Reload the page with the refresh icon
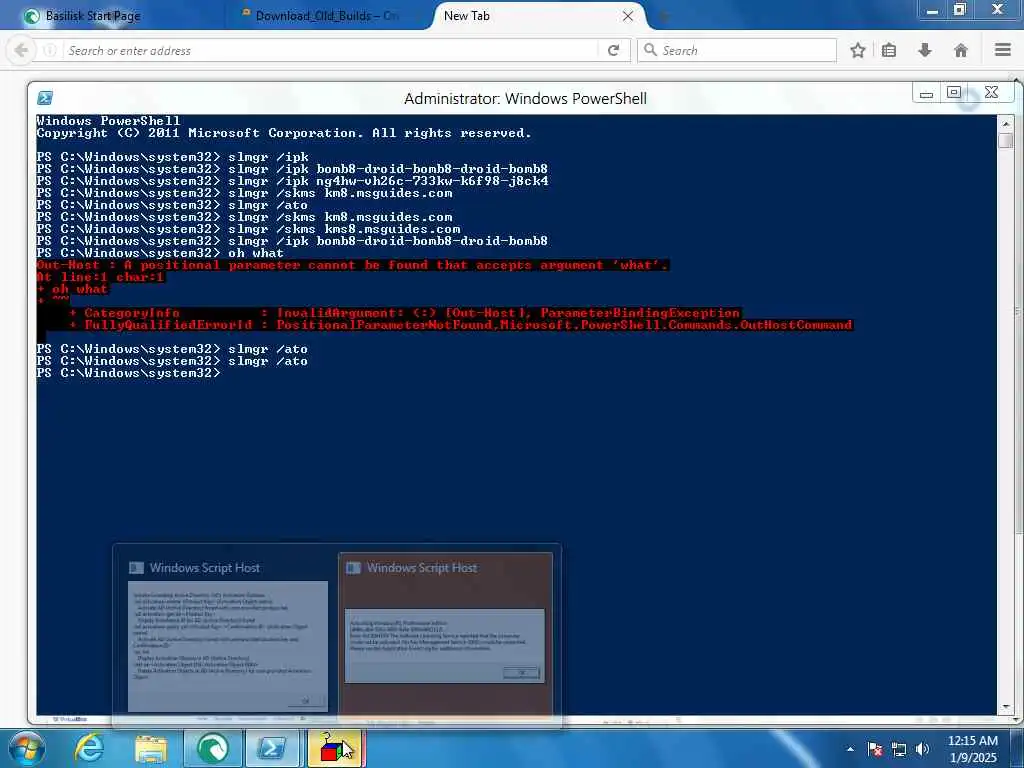1024x768 pixels. [613, 50]
